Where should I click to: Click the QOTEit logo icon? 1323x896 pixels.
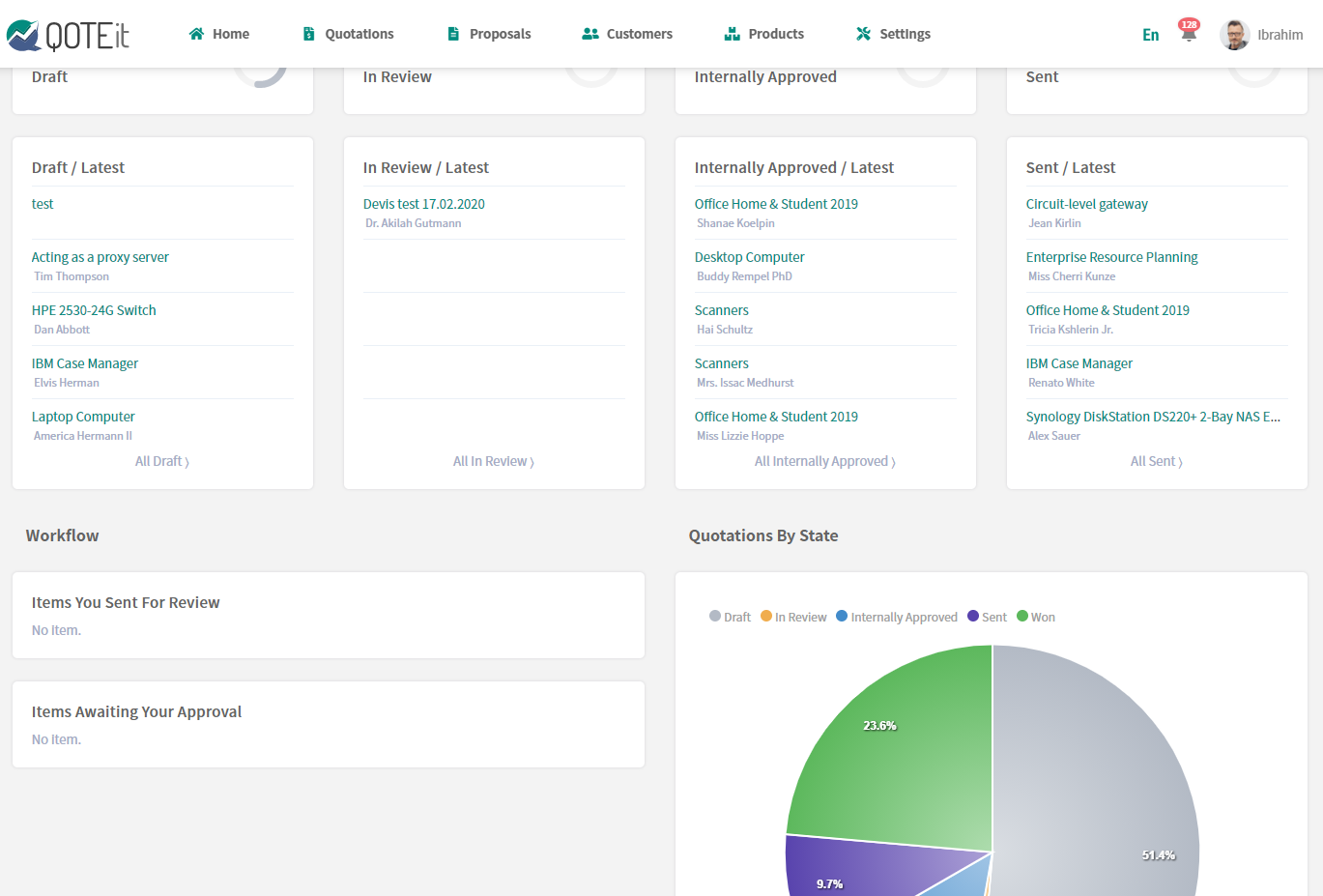click(x=23, y=35)
